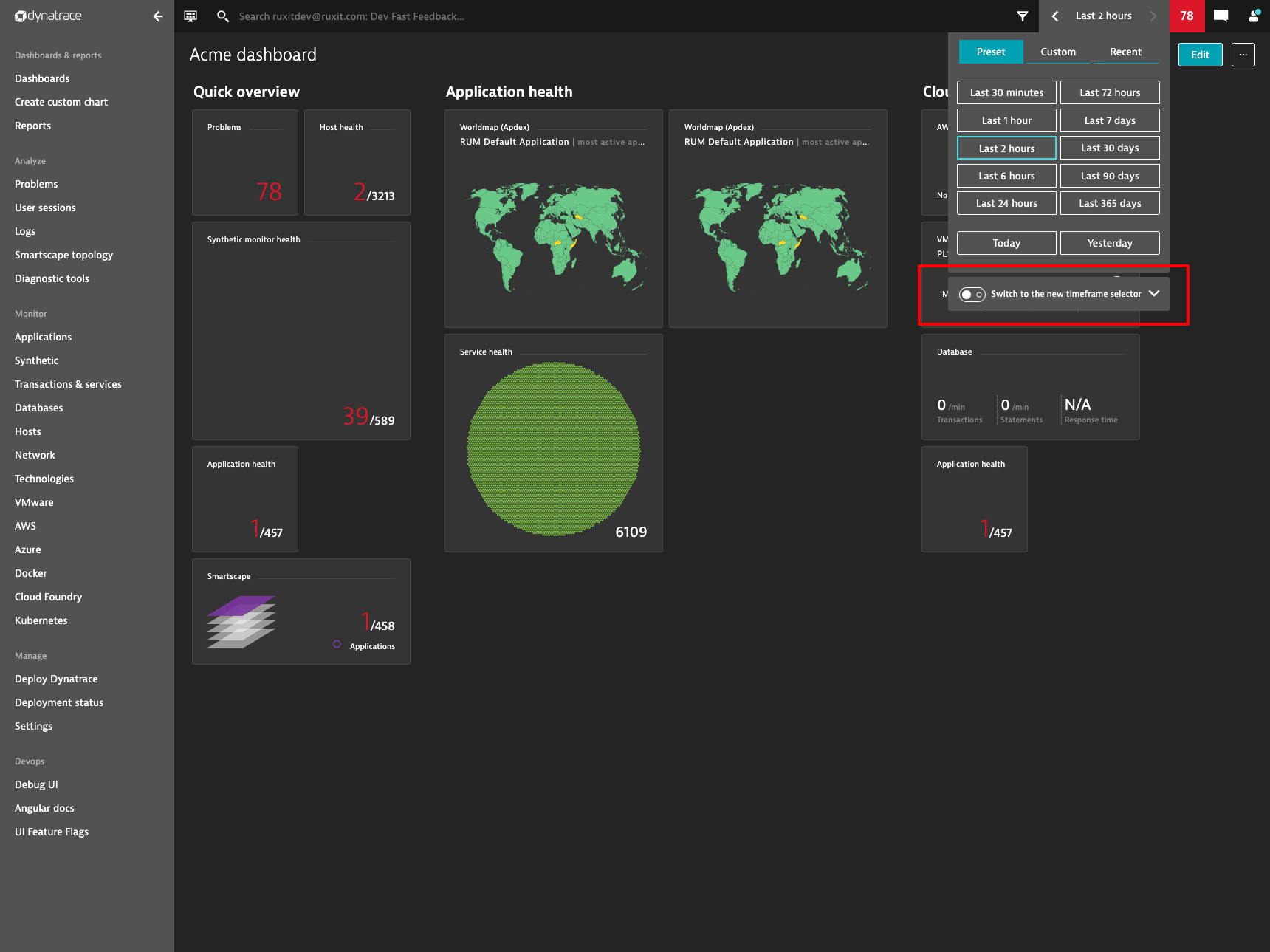The width and height of the screenshot is (1270, 952).
Task: Open Docker in sidebar
Action: tap(31, 573)
